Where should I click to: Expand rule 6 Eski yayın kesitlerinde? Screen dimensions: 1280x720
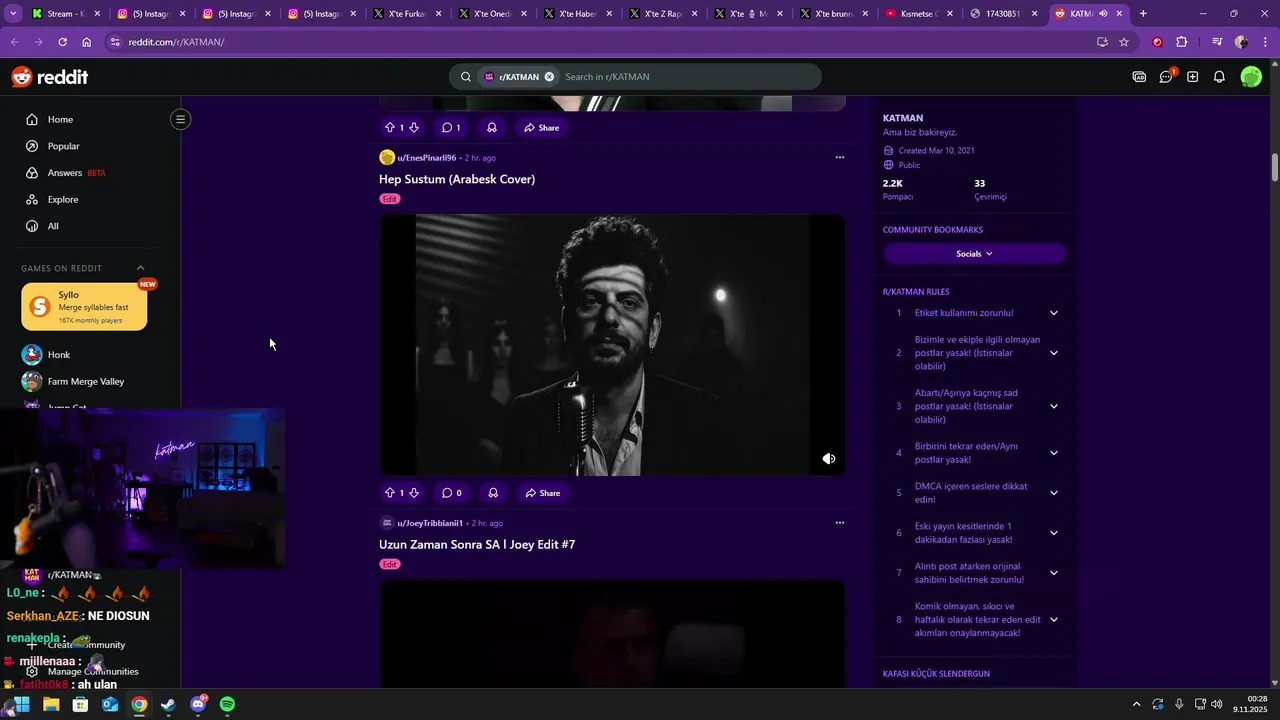[1053, 533]
